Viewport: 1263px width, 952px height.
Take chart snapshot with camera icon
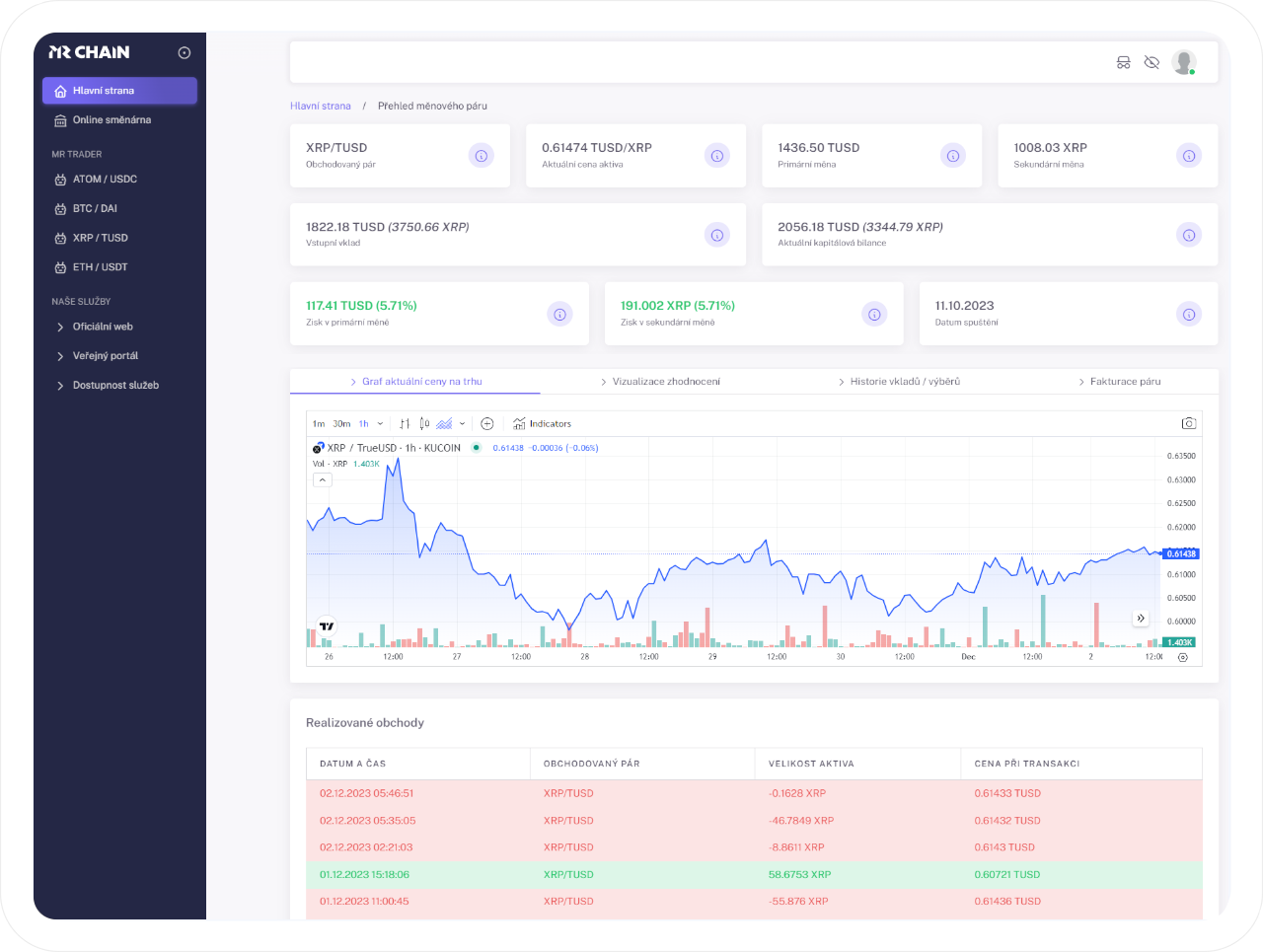[1189, 423]
